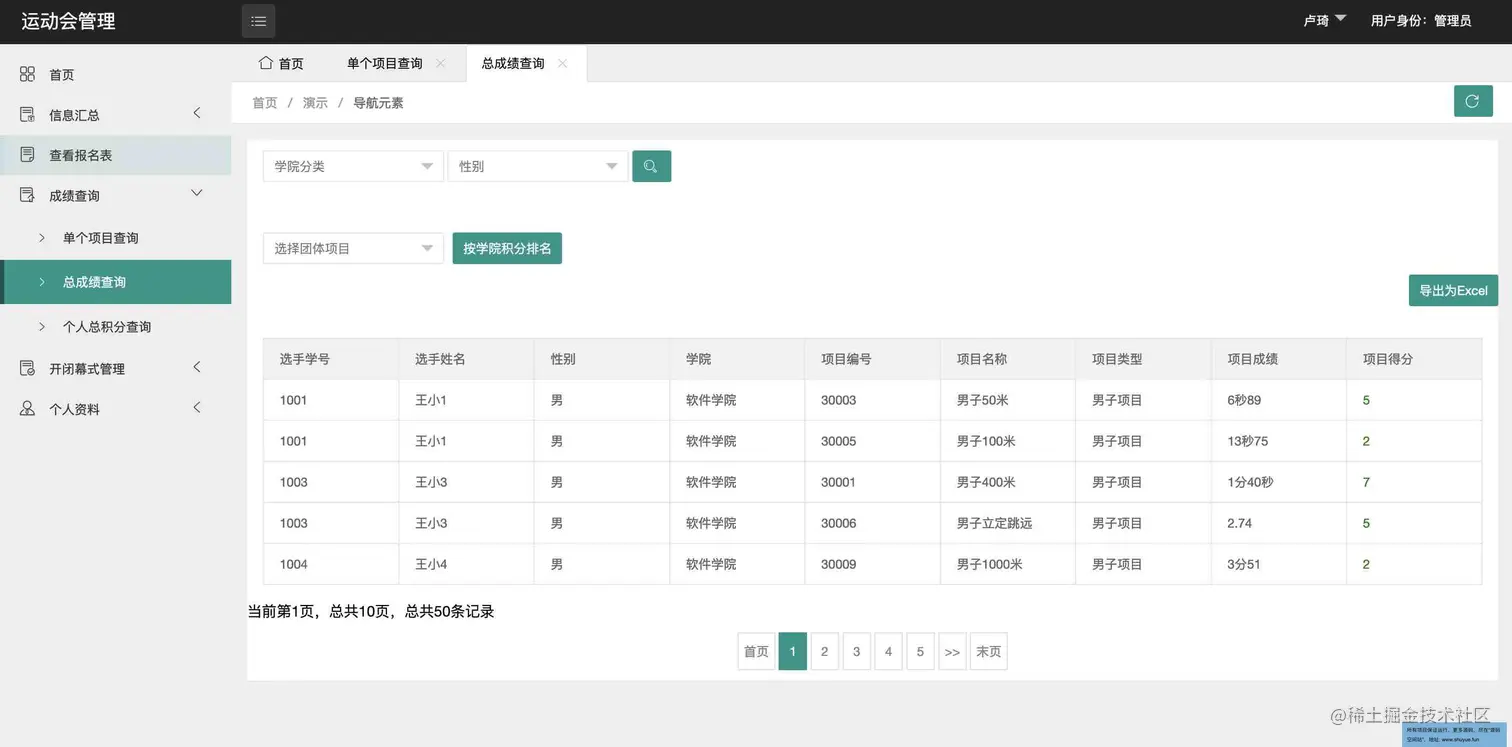
Task: Go to pagination 首页 button
Action: pos(756,651)
